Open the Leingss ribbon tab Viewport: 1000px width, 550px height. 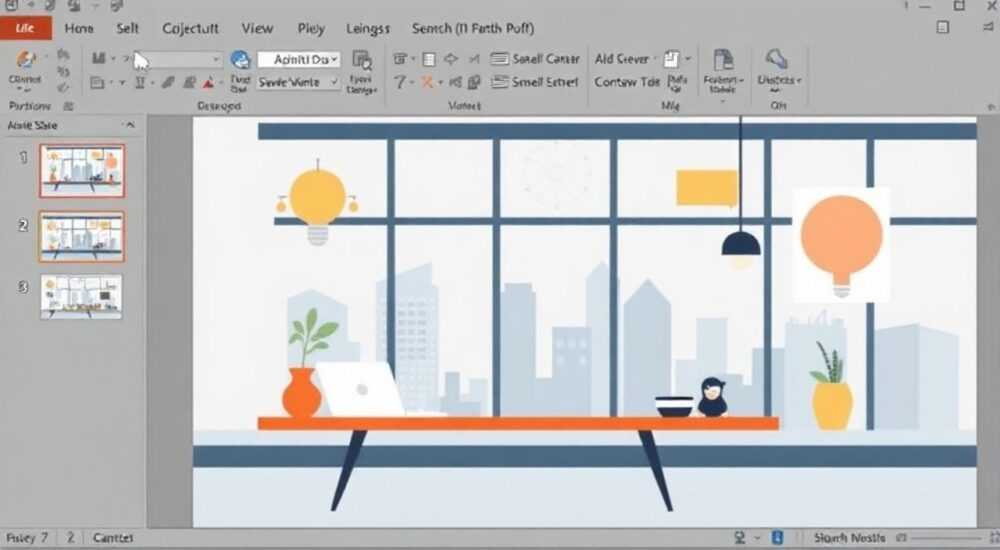pos(367,29)
